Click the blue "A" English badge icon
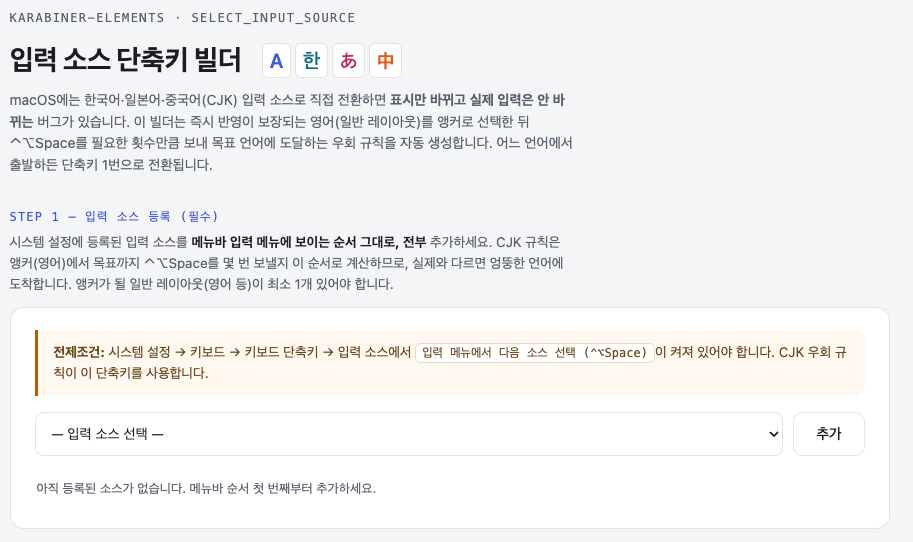Image resolution: width=913 pixels, height=542 pixels. (276, 61)
